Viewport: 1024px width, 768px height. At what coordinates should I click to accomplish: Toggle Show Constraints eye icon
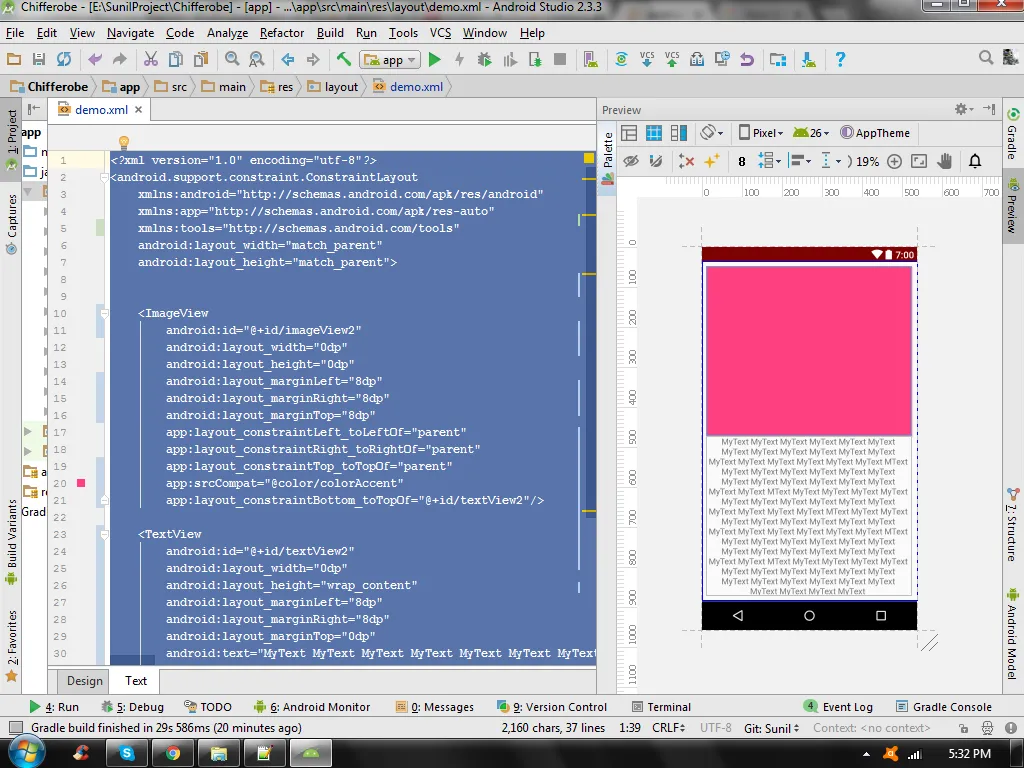pos(630,161)
